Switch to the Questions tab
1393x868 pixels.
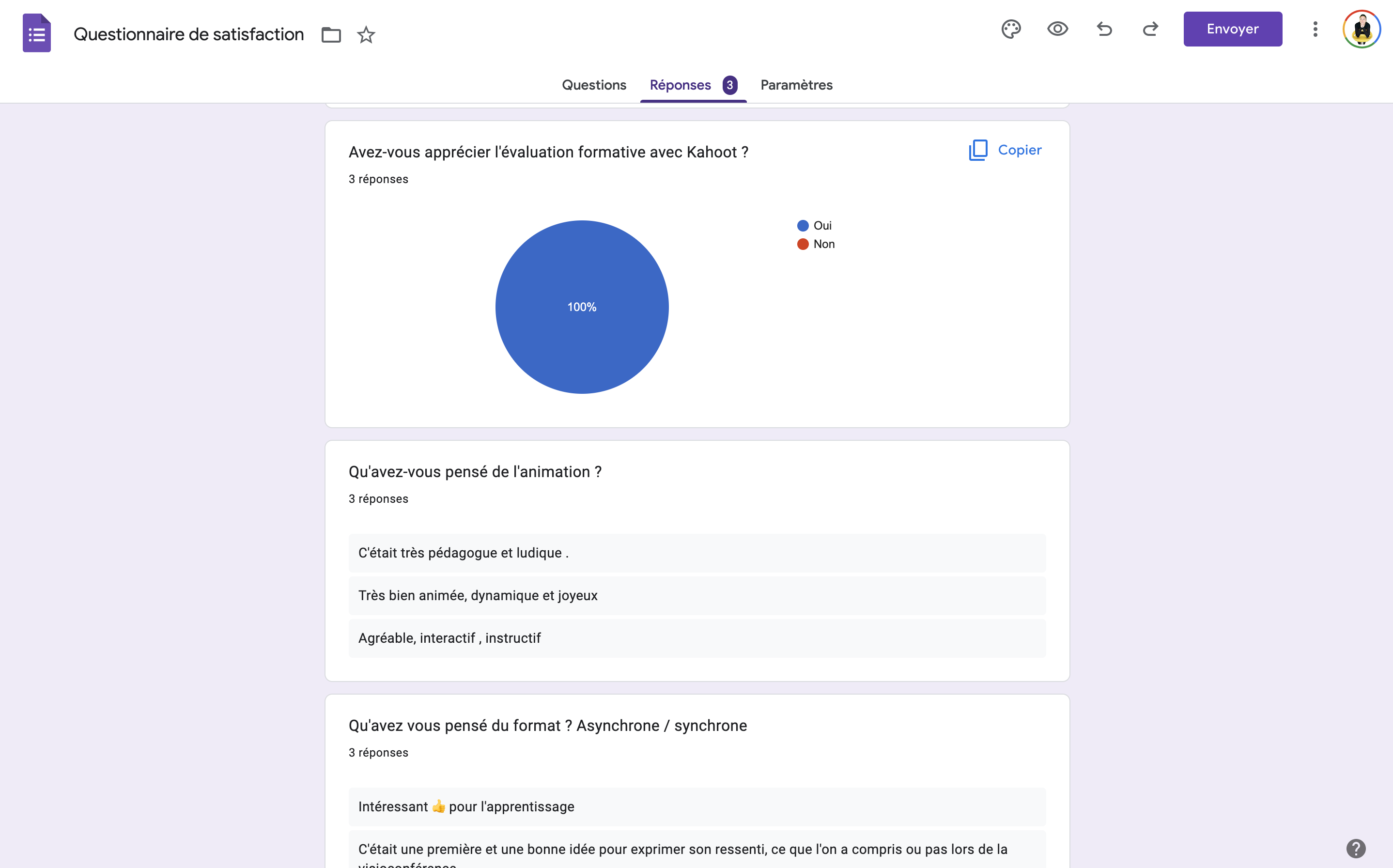[x=593, y=85]
